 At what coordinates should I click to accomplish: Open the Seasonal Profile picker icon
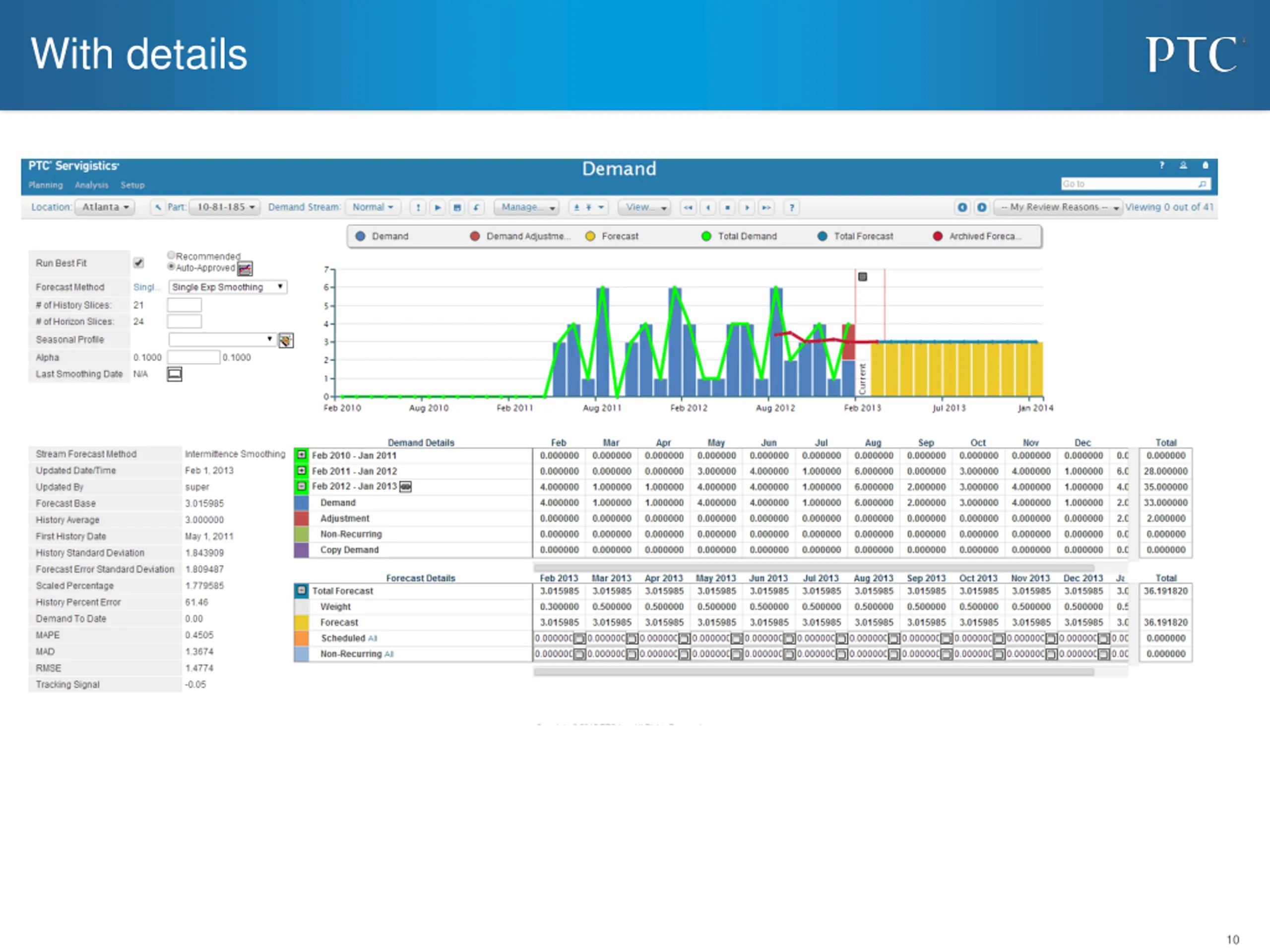pos(286,340)
